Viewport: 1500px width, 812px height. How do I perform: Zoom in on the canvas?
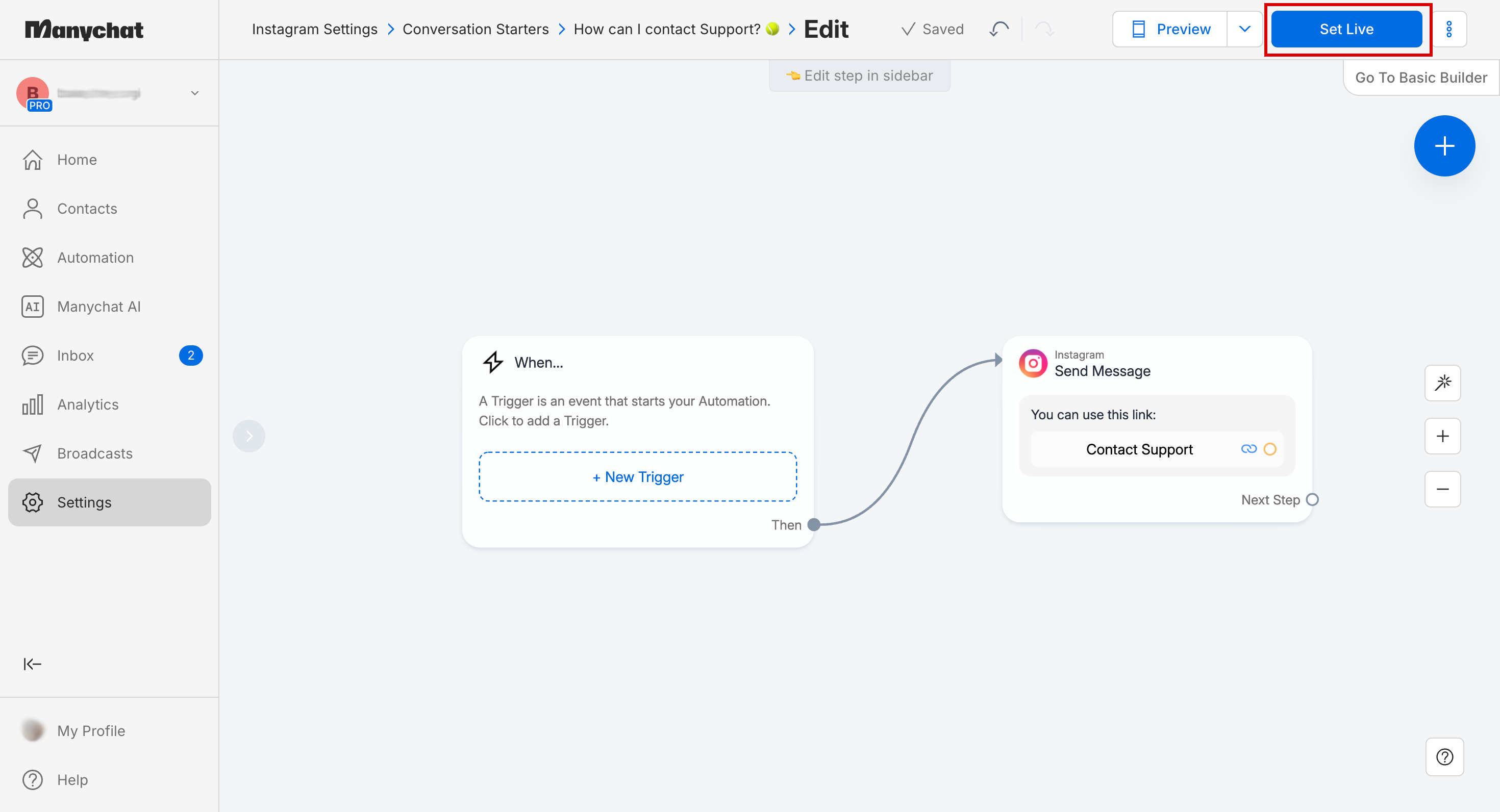tap(1442, 436)
